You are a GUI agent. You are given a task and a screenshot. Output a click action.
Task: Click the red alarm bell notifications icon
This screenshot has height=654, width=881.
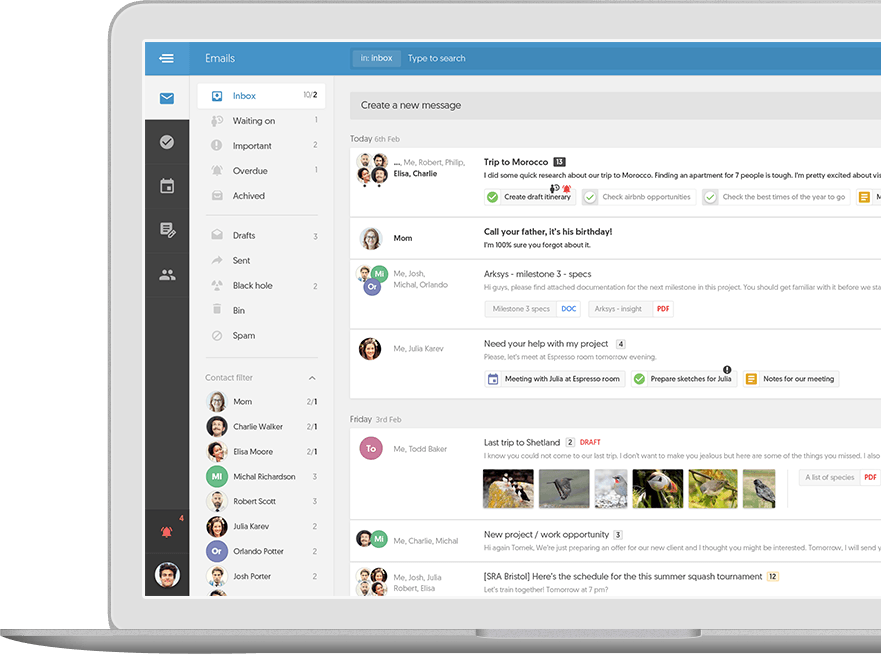click(x=166, y=532)
